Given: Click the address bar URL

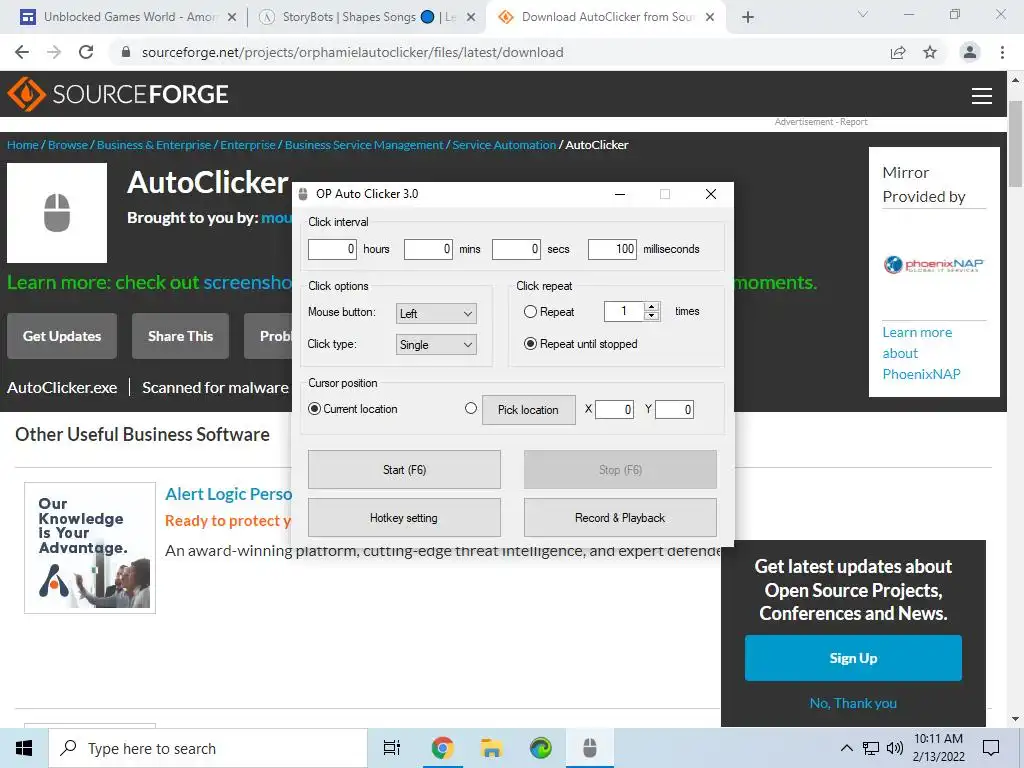Looking at the screenshot, I should (353, 52).
